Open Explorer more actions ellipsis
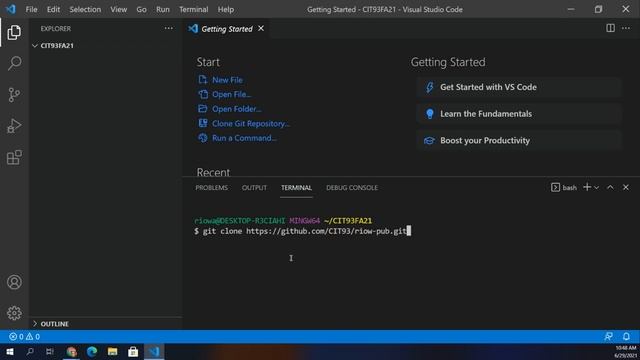The height and width of the screenshot is (360, 640). click(x=169, y=28)
